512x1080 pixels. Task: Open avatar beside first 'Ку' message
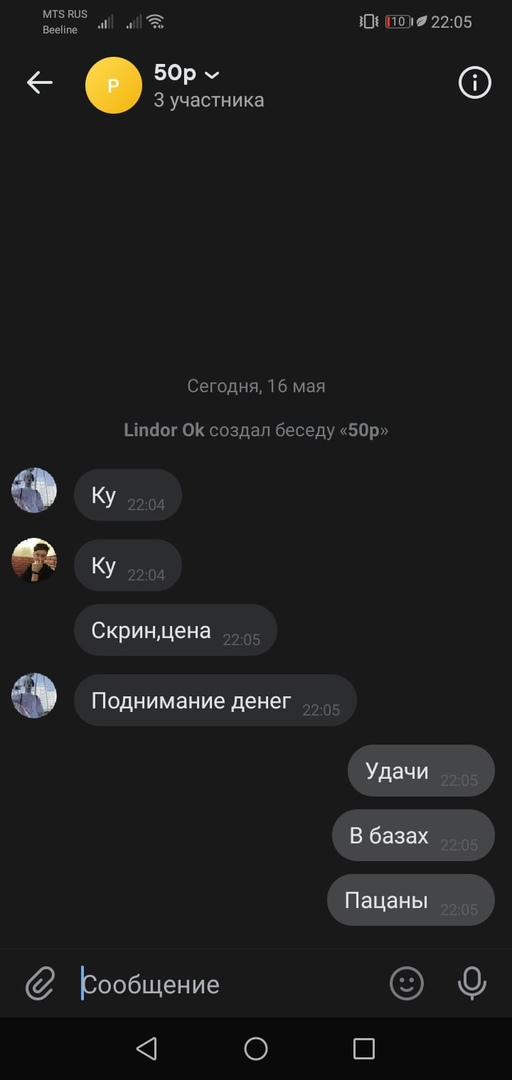coord(34,490)
